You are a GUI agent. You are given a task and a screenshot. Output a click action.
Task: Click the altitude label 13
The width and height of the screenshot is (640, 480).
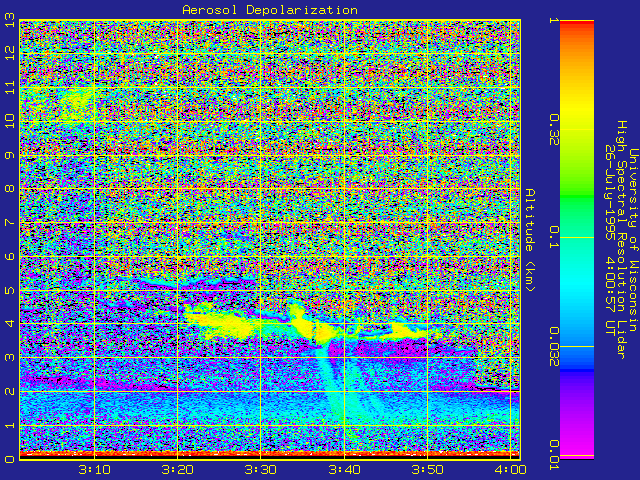click(x=9, y=22)
